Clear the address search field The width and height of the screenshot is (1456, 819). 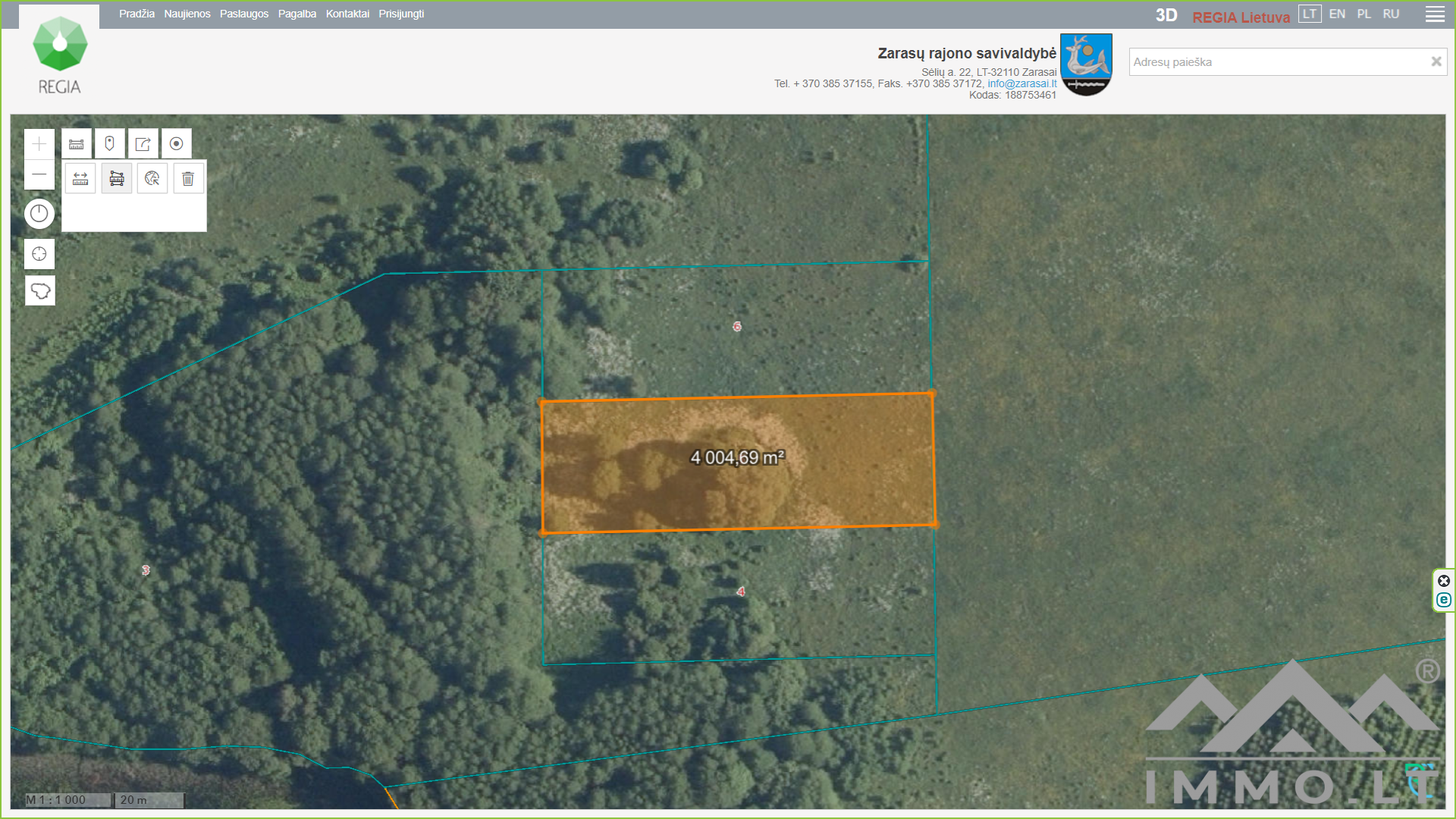pyautogui.click(x=1436, y=61)
